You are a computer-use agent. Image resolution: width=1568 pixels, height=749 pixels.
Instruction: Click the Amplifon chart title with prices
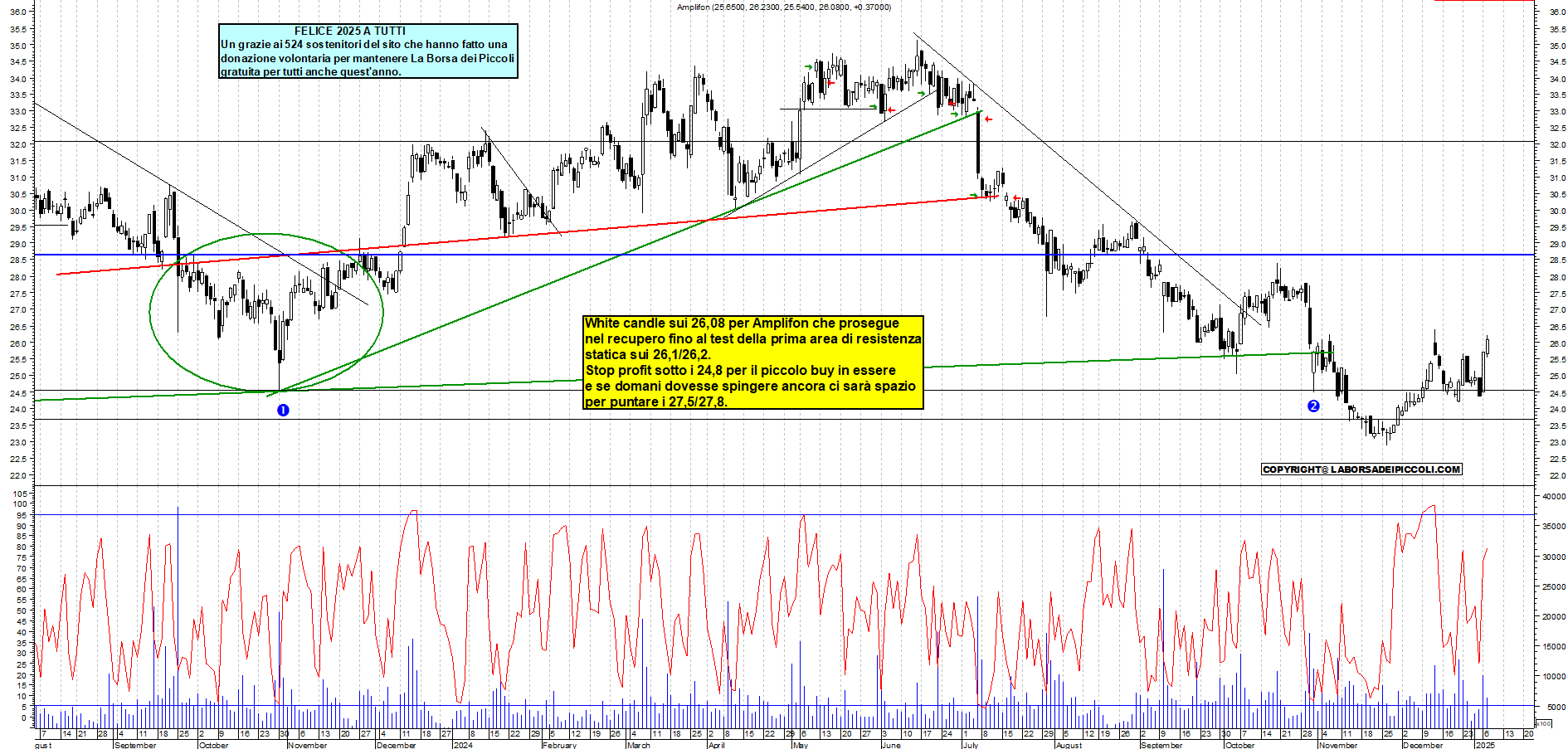pyautogui.click(x=783, y=7)
